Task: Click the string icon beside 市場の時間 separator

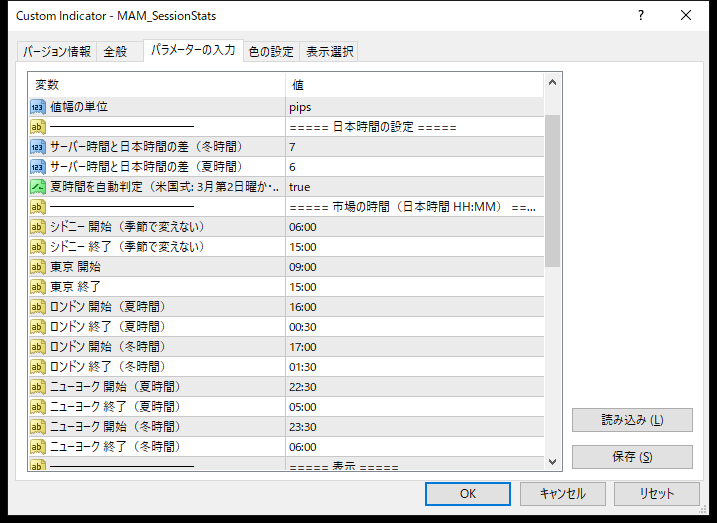Action: (x=38, y=207)
